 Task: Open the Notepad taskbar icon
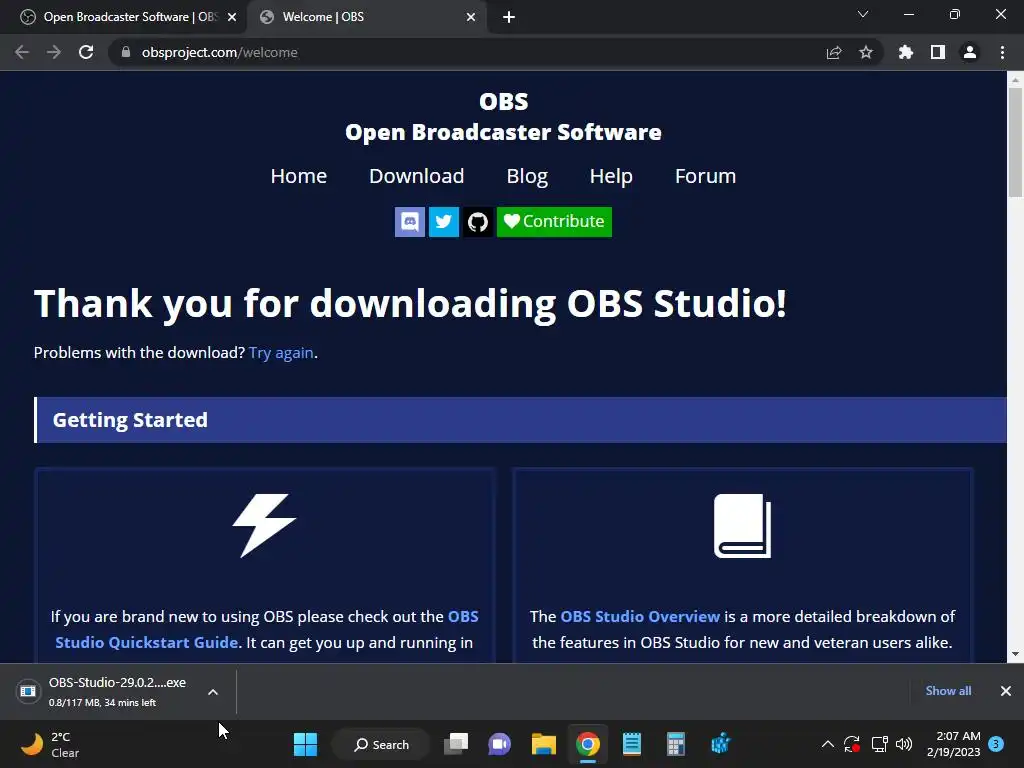point(632,744)
